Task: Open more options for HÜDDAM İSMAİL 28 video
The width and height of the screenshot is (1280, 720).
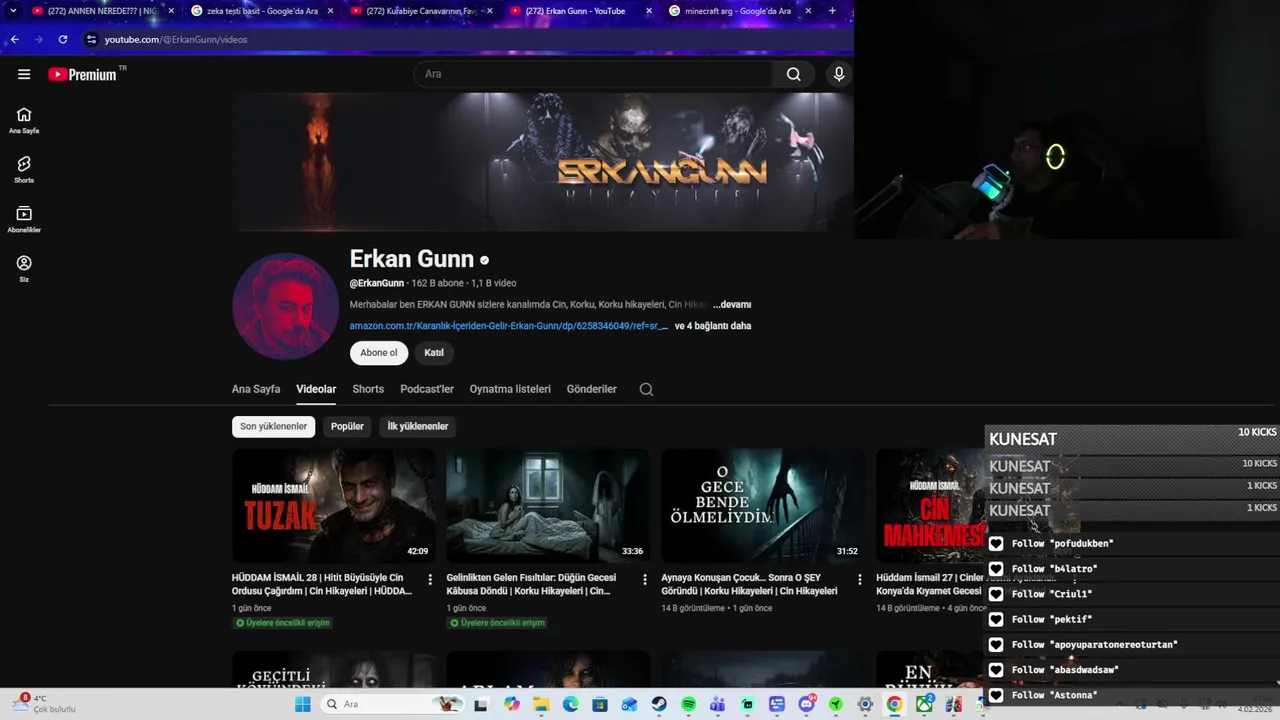Action: [430, 579]
